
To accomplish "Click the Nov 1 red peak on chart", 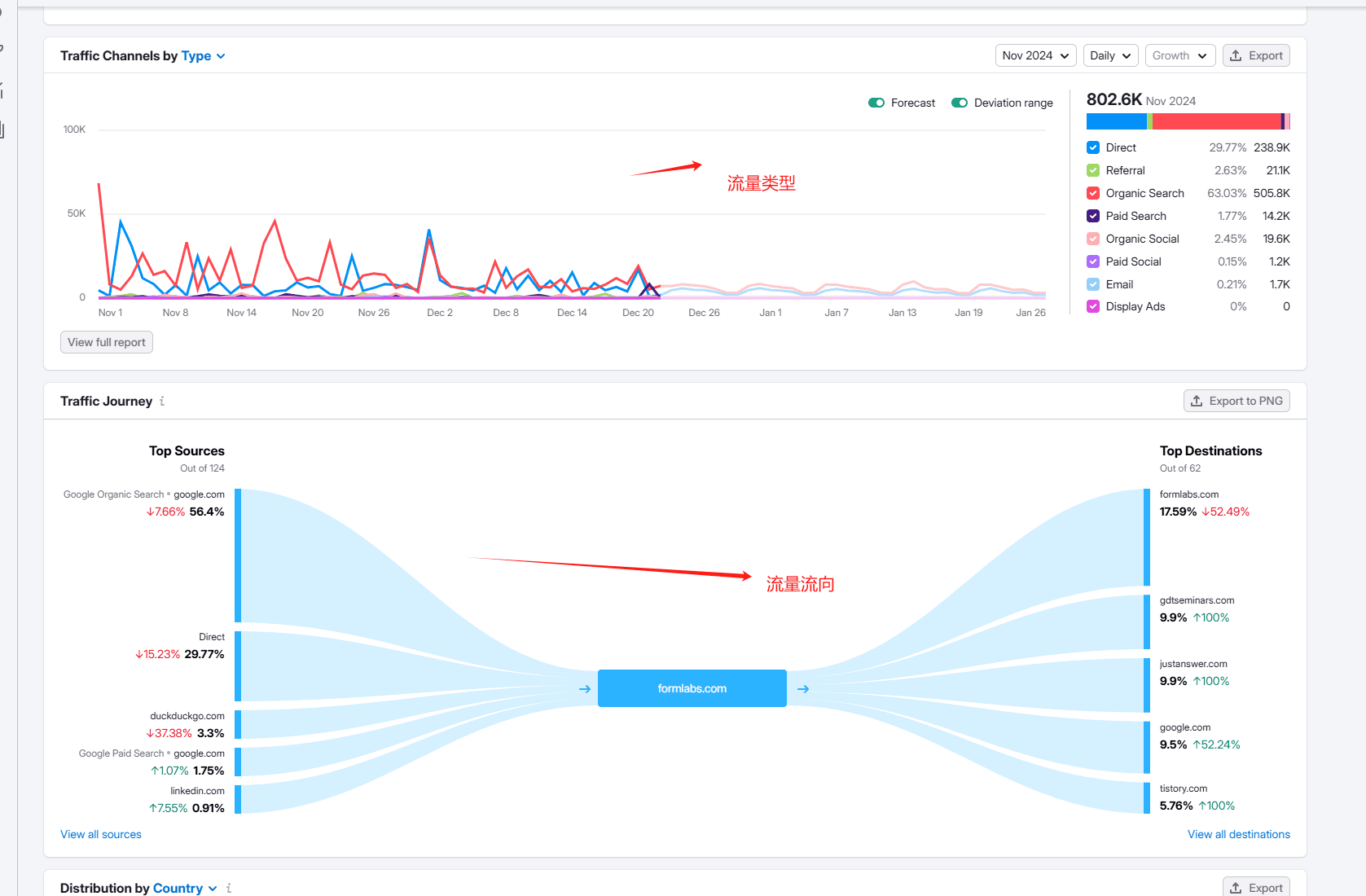I will [x=99, y=184].
